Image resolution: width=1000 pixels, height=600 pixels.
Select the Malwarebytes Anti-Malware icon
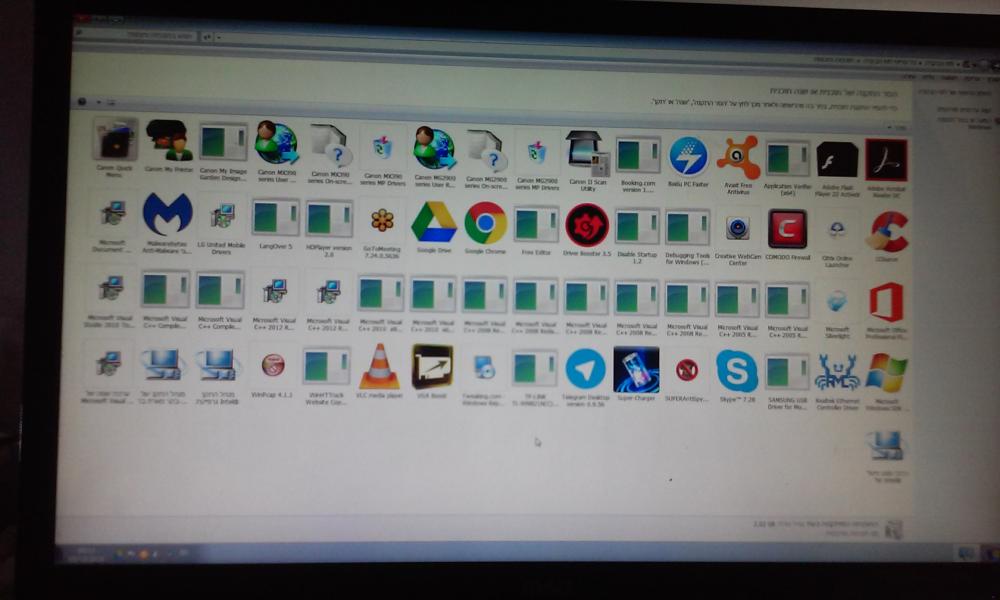pyautogui.click(x=168, y=214)
